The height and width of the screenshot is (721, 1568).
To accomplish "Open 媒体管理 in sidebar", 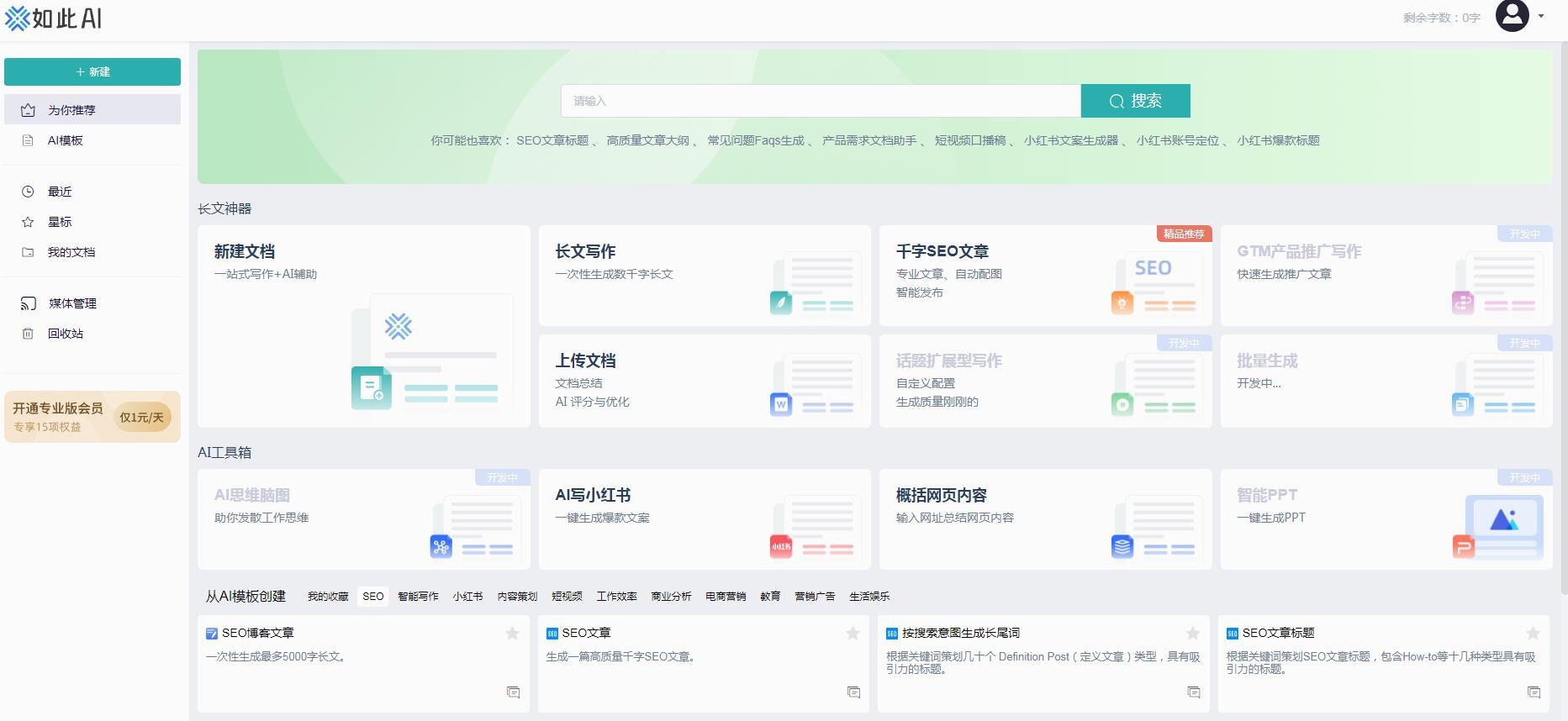I will [x=92, y=303].
